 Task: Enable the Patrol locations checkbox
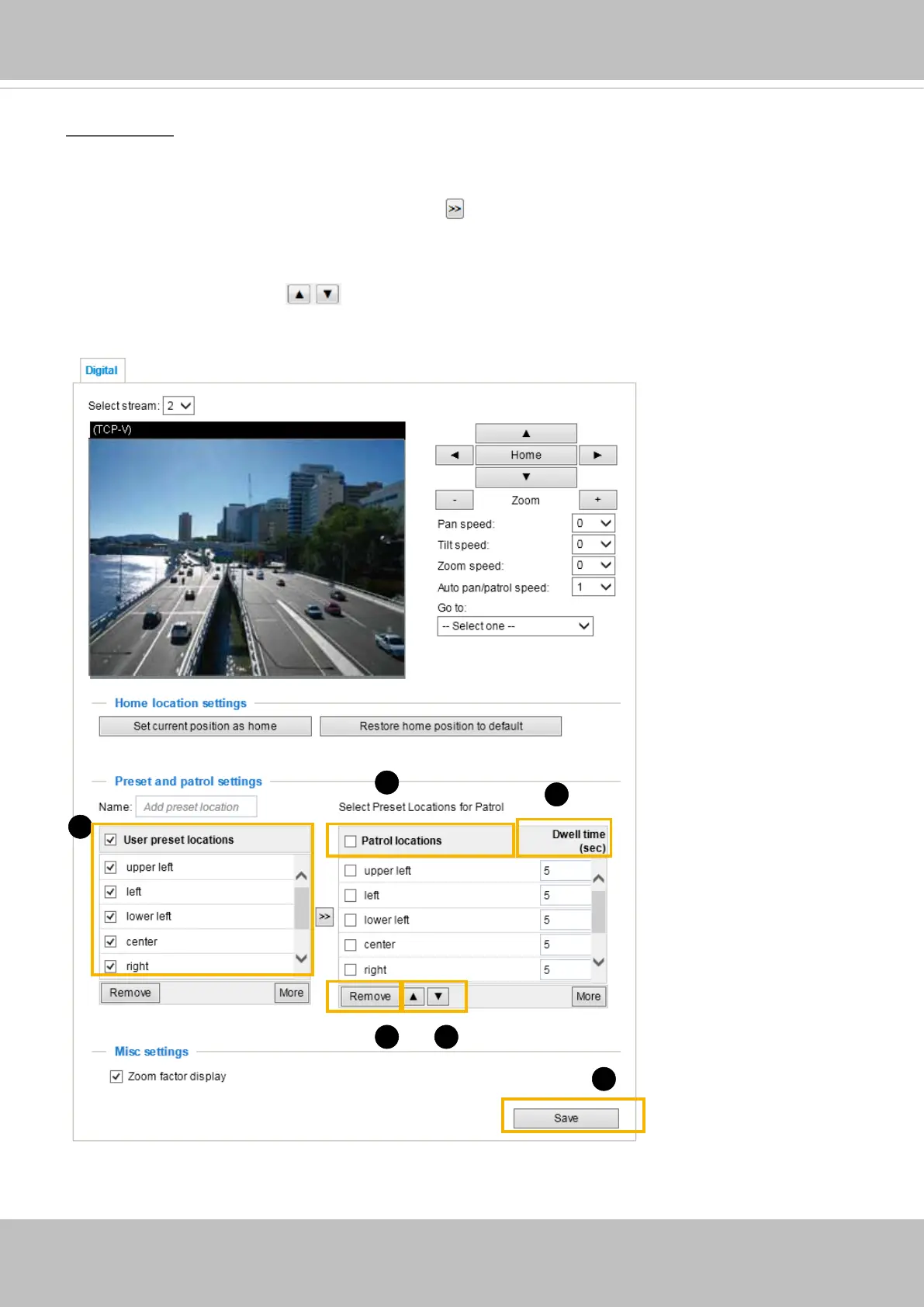pos(350,841)
